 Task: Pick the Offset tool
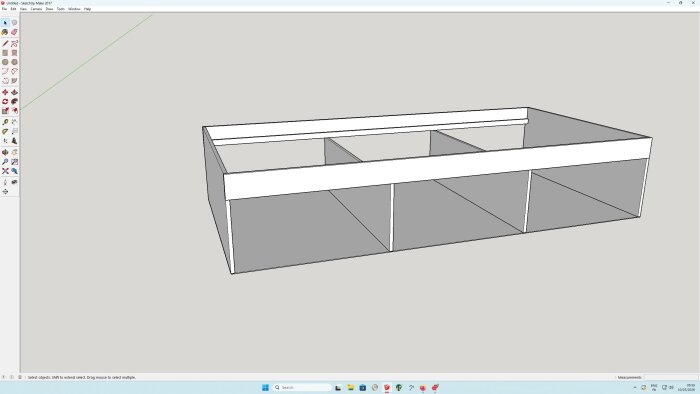14,111
